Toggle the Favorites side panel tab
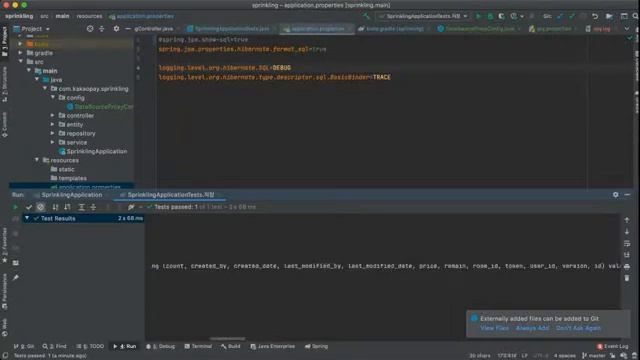640x360 pixels. pyautogui.click(x=4, y=246)
